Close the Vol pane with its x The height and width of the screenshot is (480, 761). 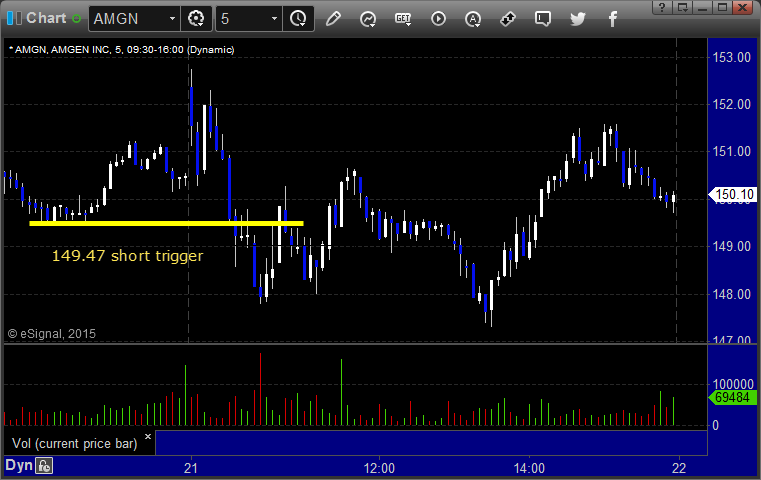point(148,436)
